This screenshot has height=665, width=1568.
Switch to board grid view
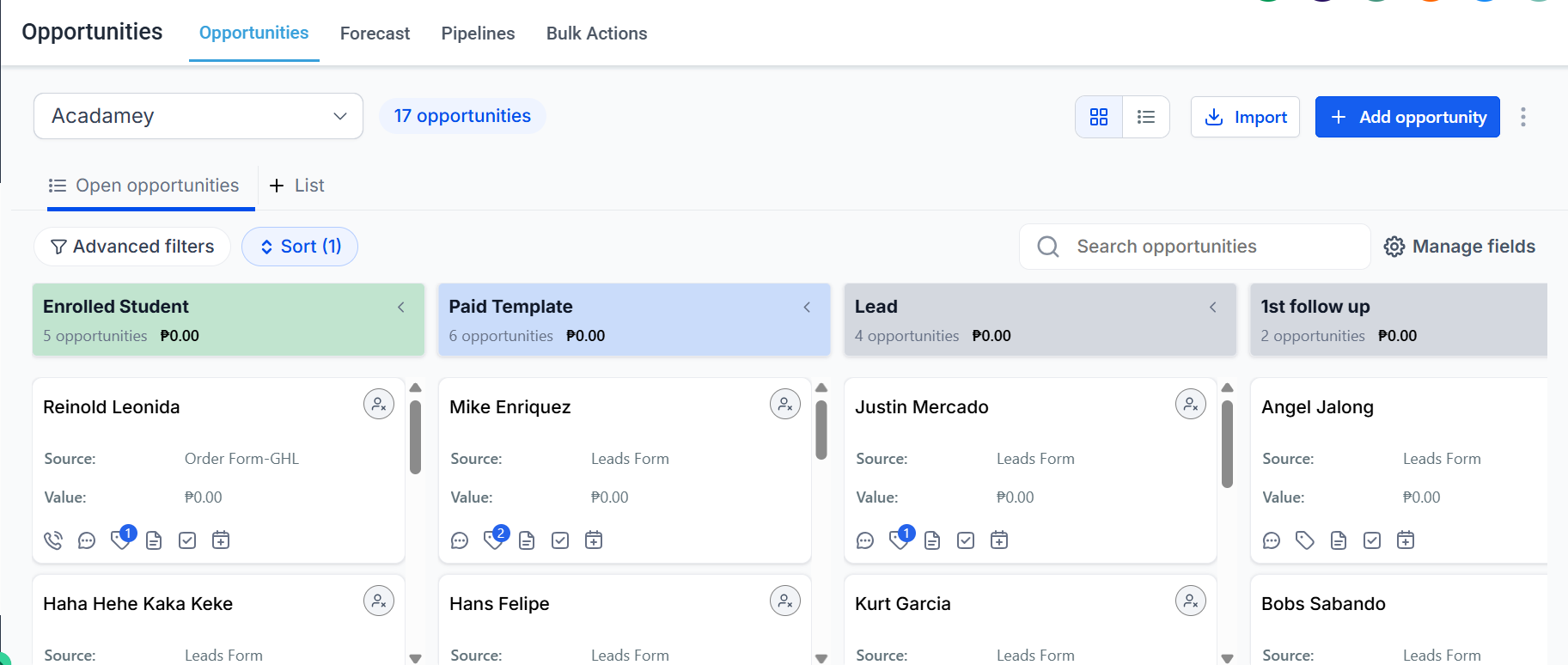(x=1099, y=117)
